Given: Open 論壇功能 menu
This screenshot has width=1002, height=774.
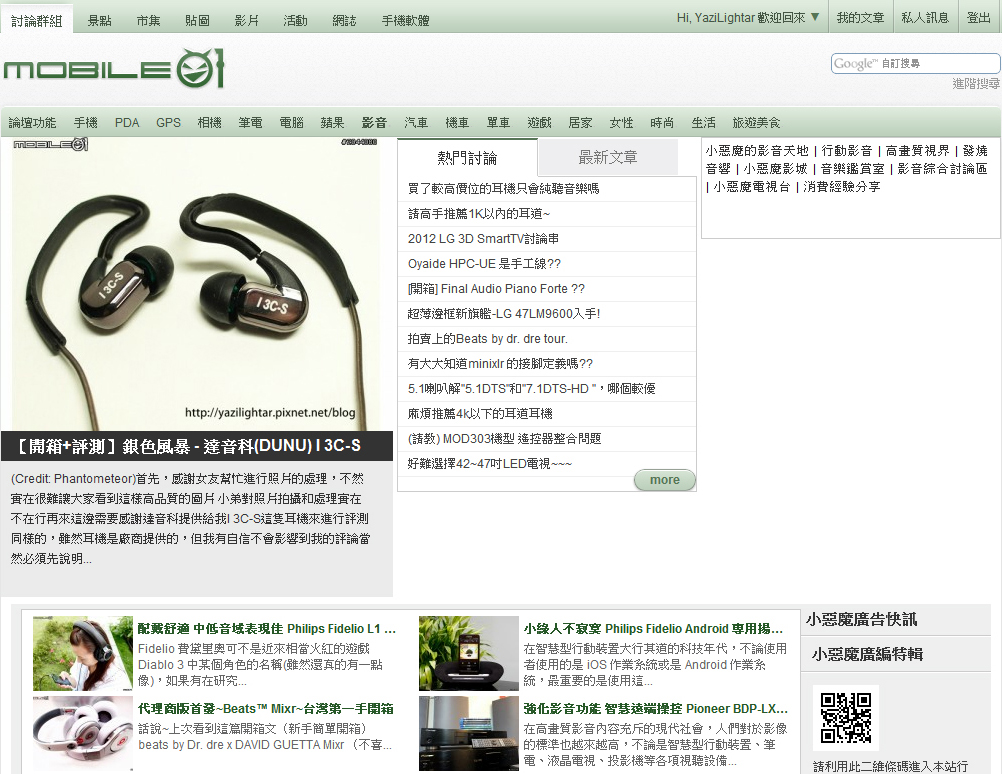Looking at the screenshot, I should pos(33,123).
